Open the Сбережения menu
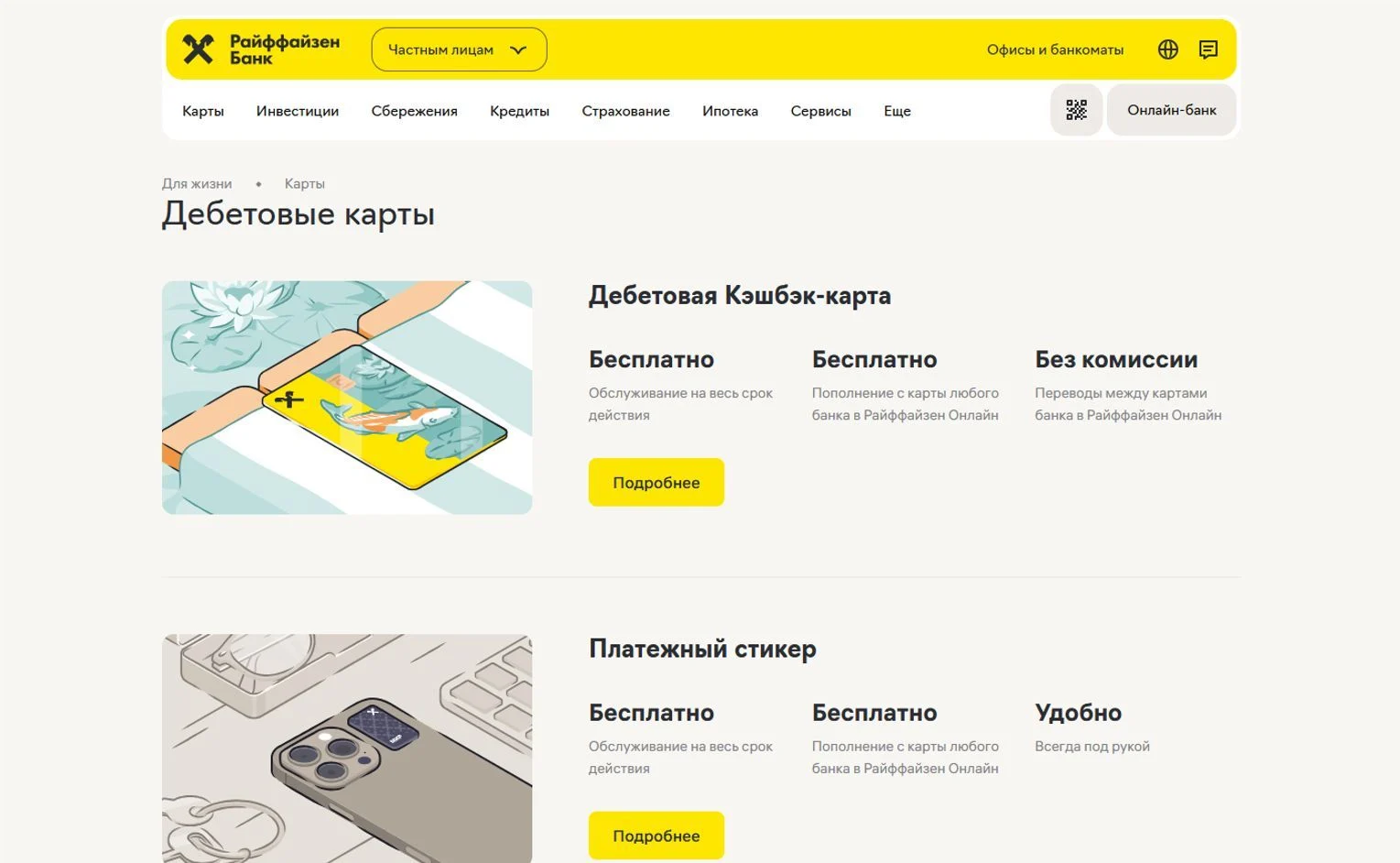Viewport: 1400px width, 863px height. pos(414,111)
